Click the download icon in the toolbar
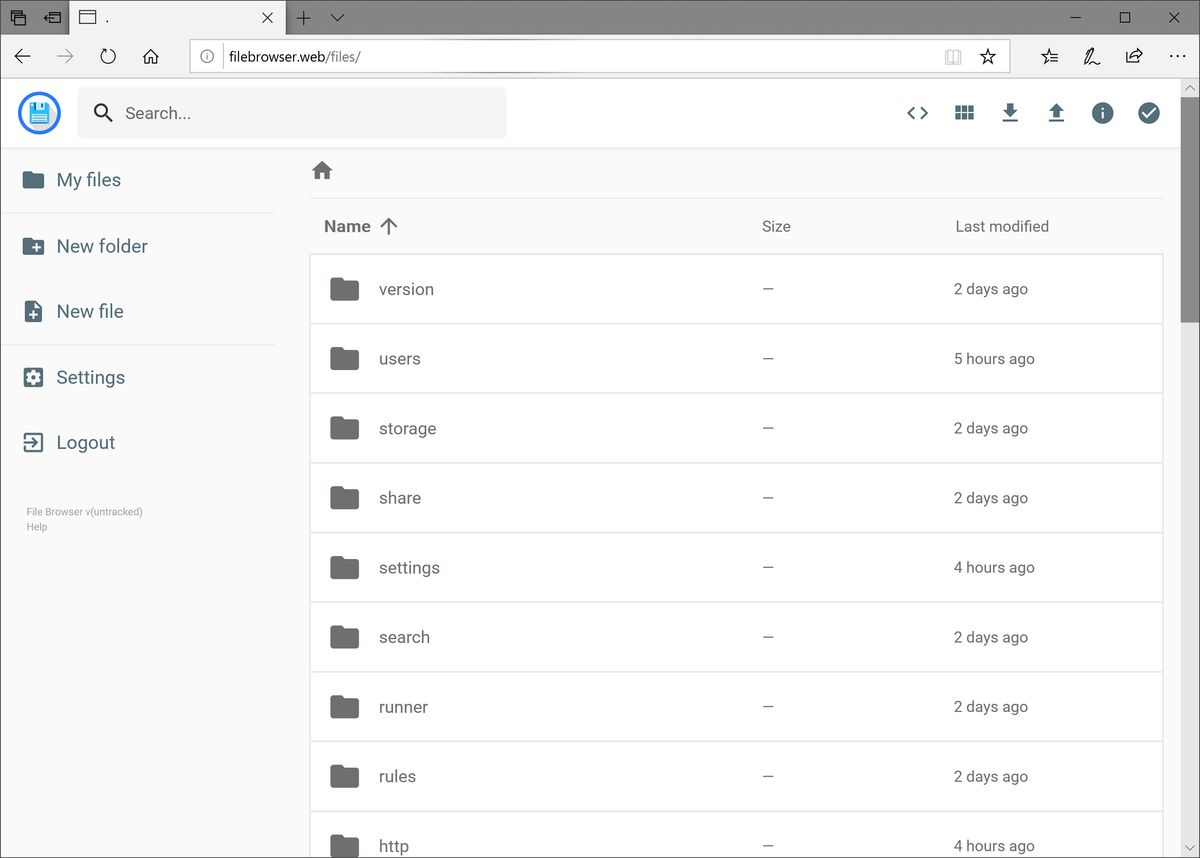 pos(1010,113)
